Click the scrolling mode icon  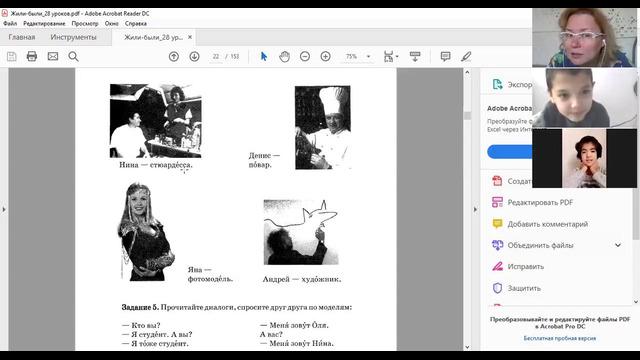click(415, 56)
